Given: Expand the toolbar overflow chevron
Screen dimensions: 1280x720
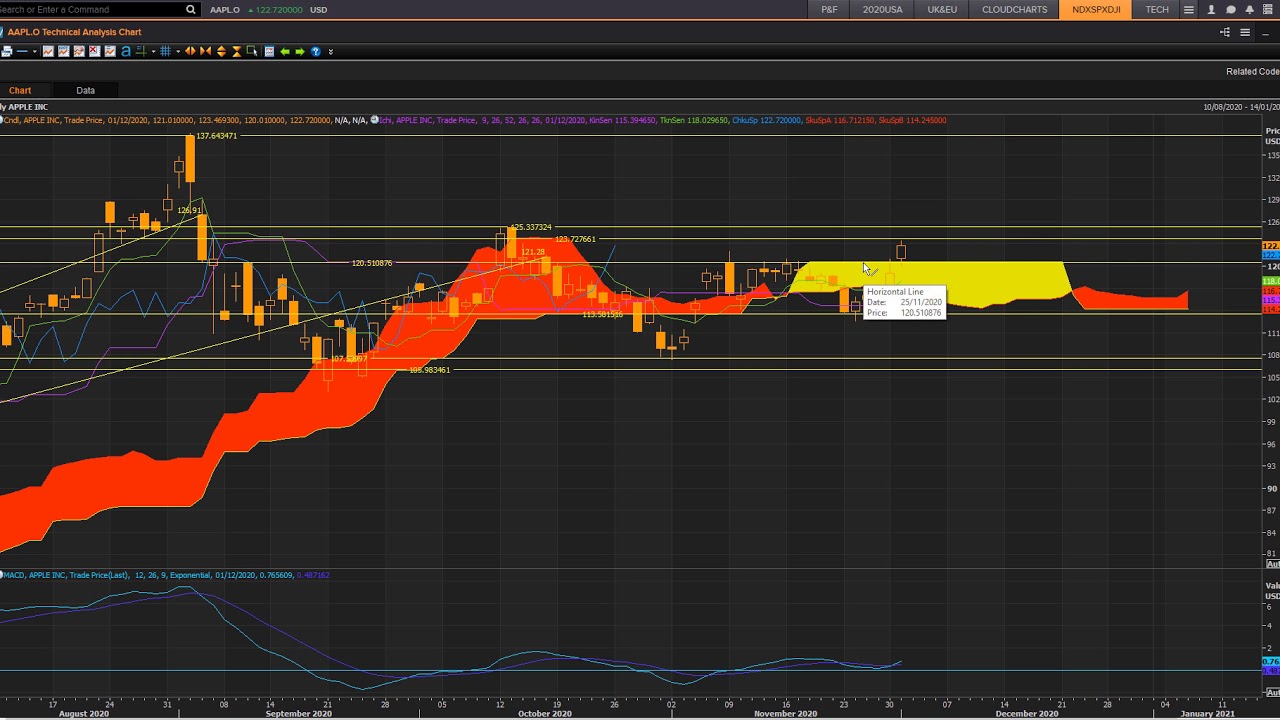Looking at the screenshot, I should [x=330, y=51].
